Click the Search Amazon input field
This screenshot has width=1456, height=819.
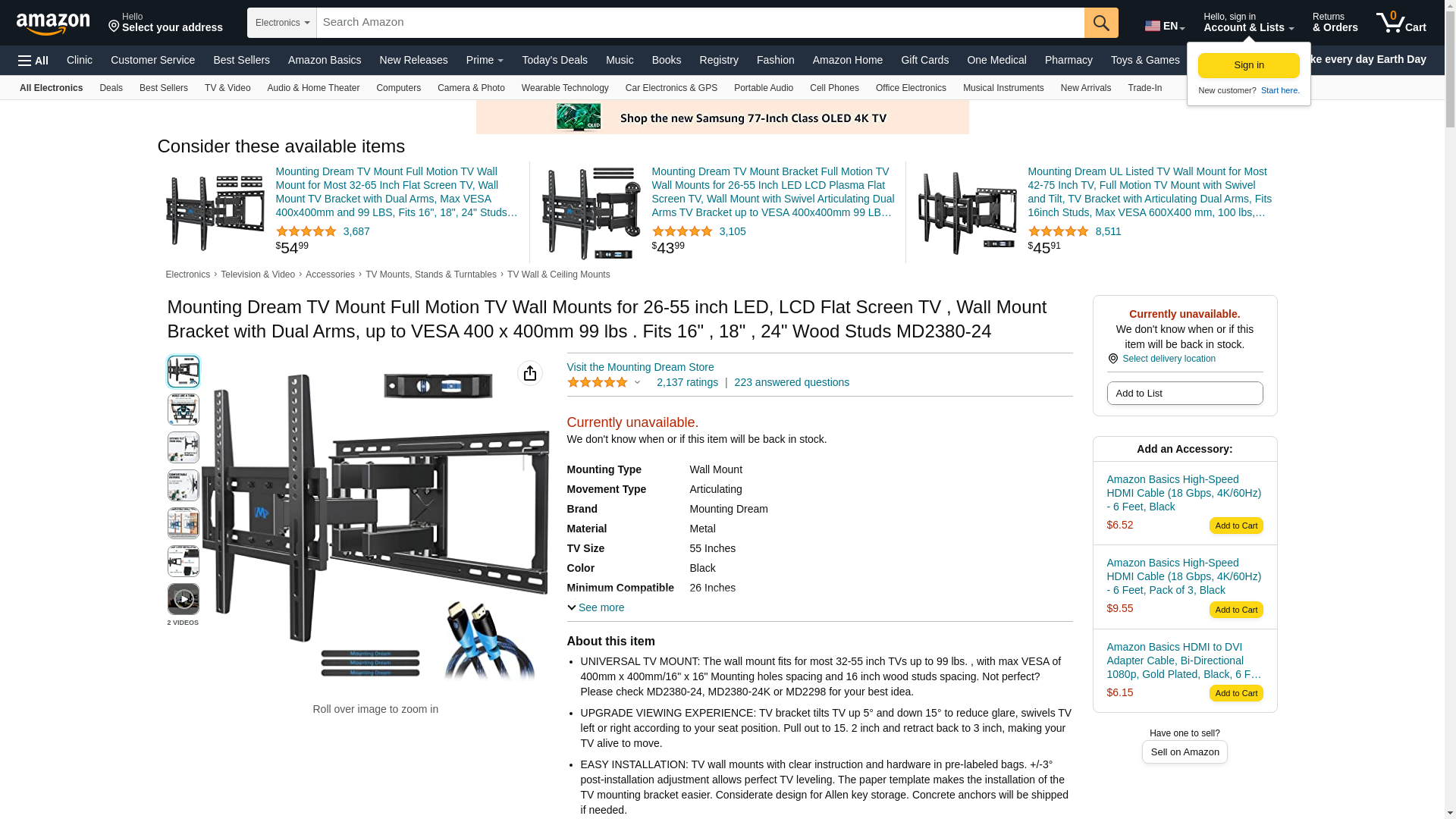click(x=700, y=23)
